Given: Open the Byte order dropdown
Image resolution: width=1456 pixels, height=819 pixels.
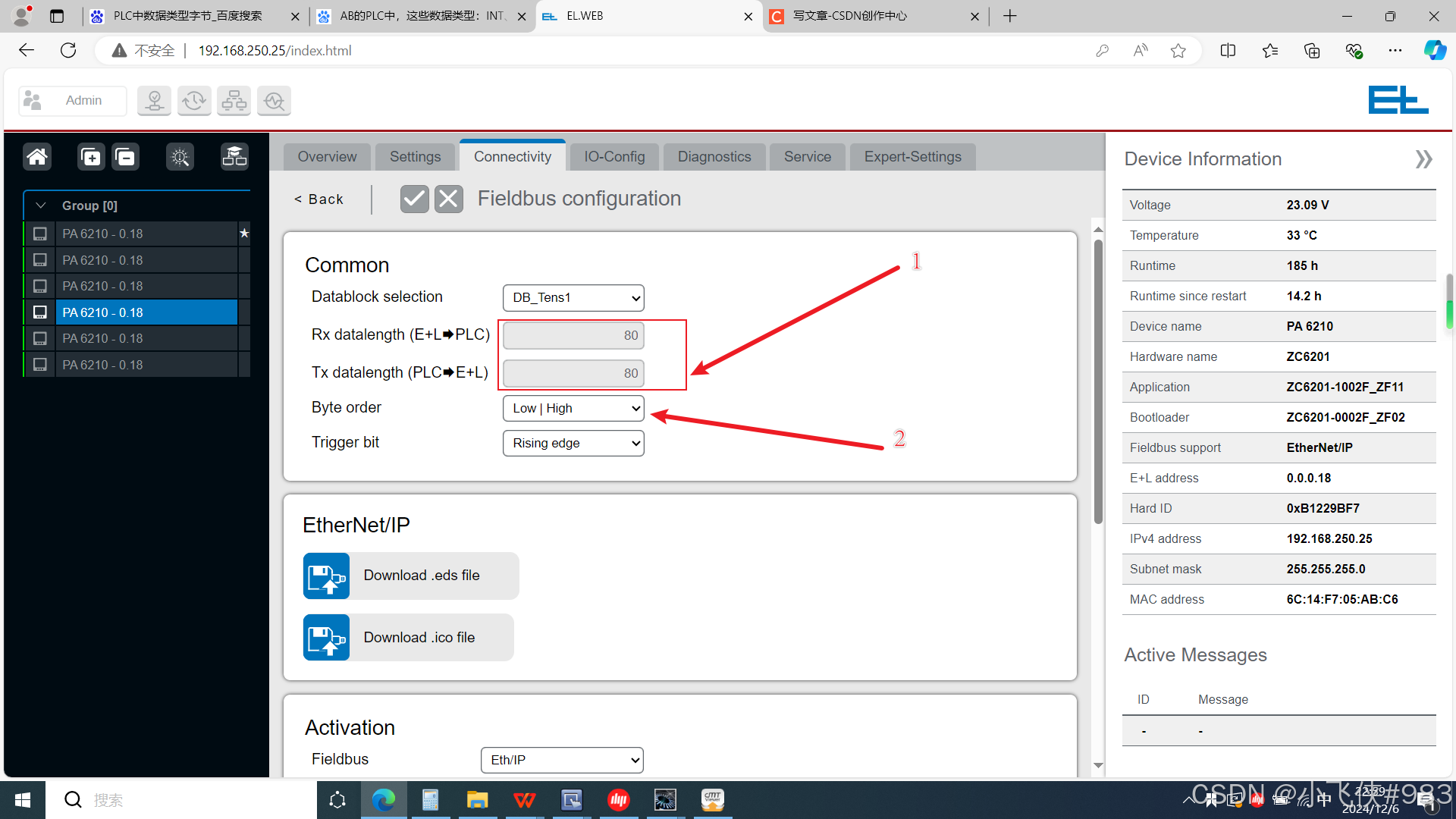Looking at the screenshot, I should click(573, 408).
